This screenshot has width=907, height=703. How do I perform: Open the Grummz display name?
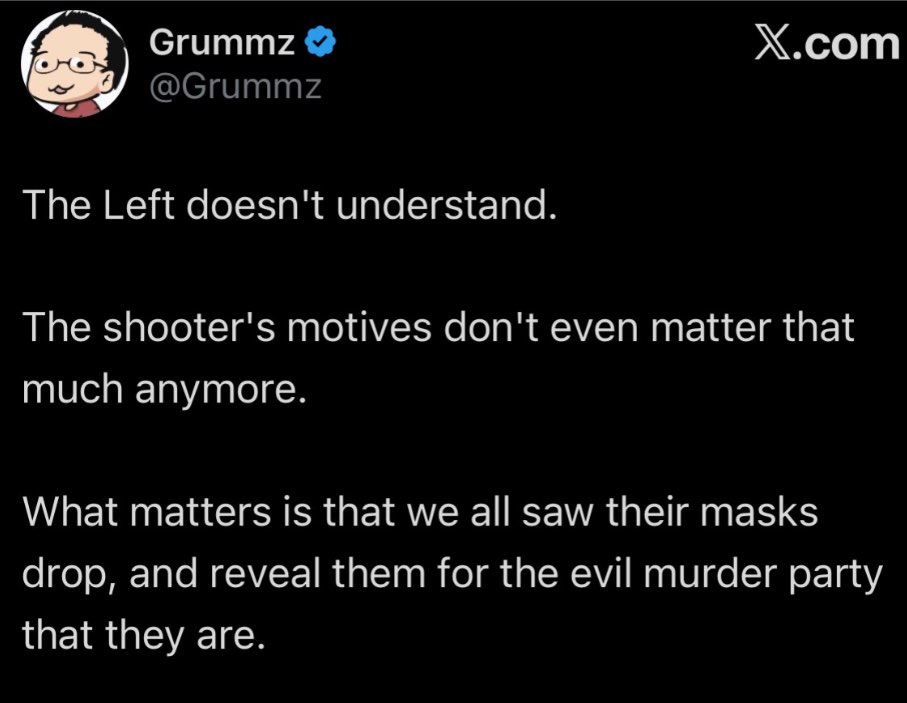click(x=222, y=43)
